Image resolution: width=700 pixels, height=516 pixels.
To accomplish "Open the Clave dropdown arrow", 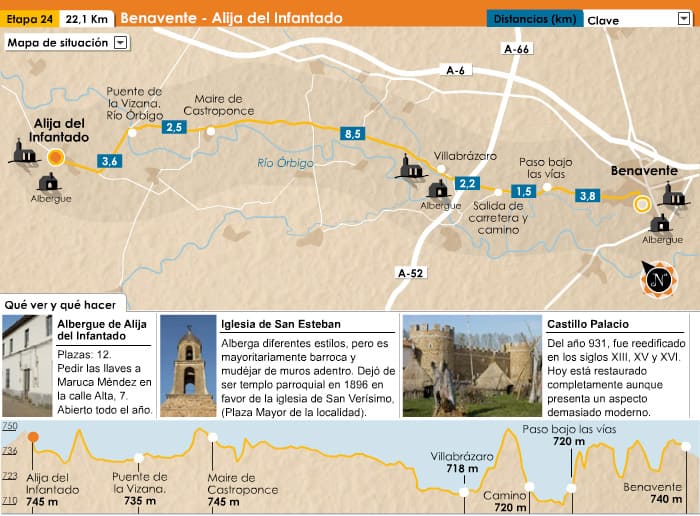I will click(x=683, y=19).
